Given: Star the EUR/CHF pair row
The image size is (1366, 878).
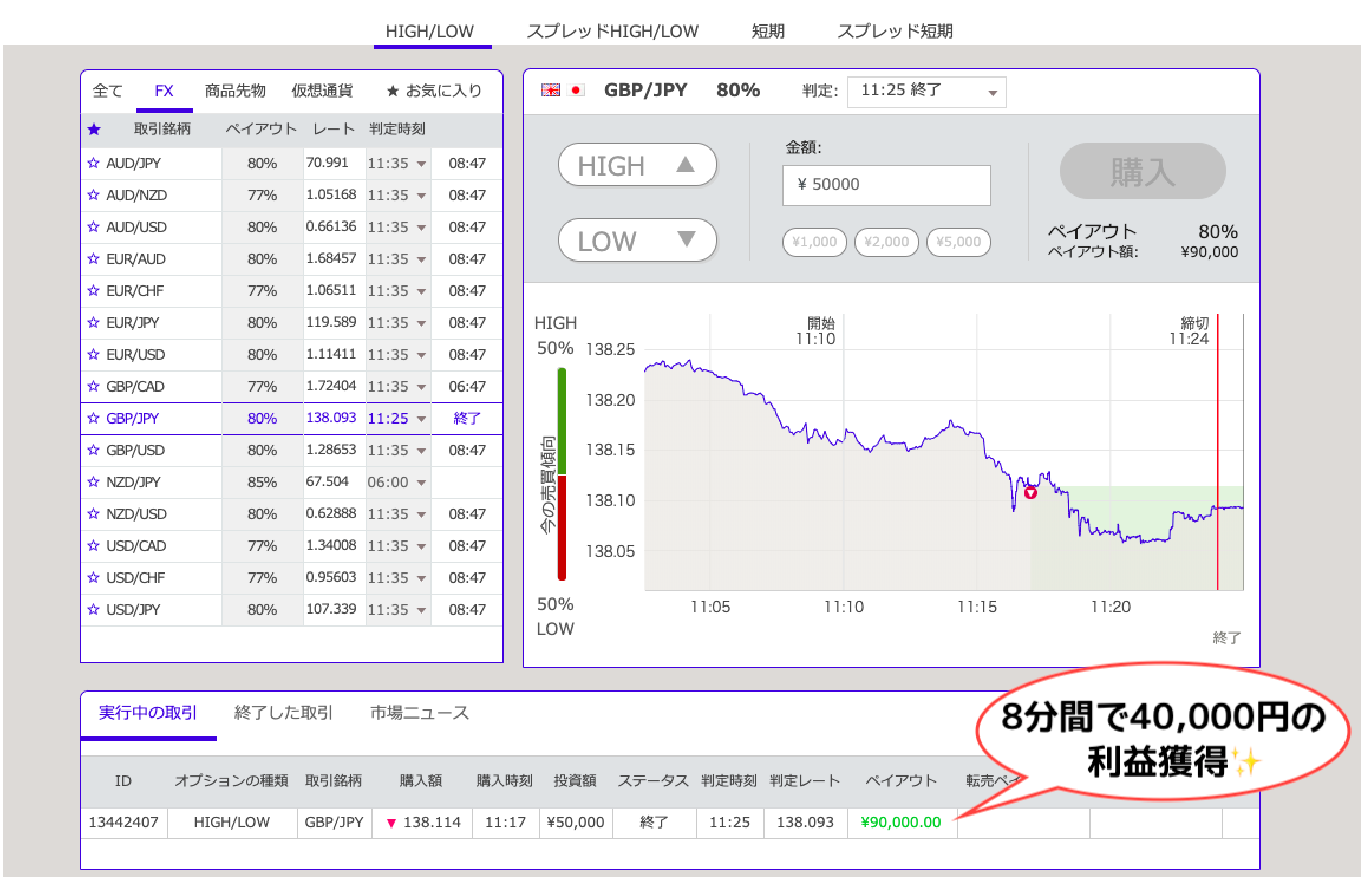Looking at the screenshot, I should coord(94,291).
